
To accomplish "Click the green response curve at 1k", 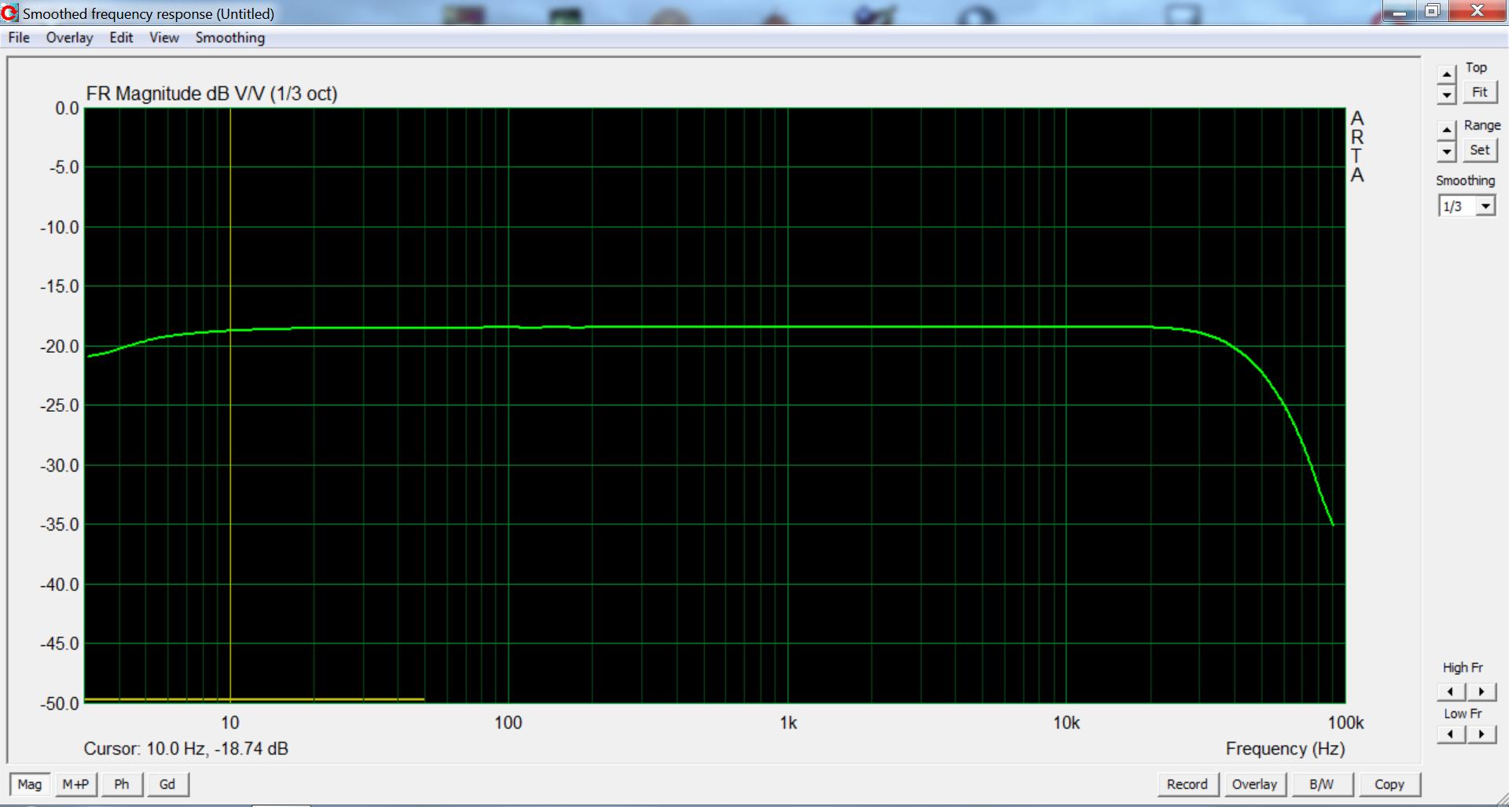I will pyautogui.click(x=788, y=326).
